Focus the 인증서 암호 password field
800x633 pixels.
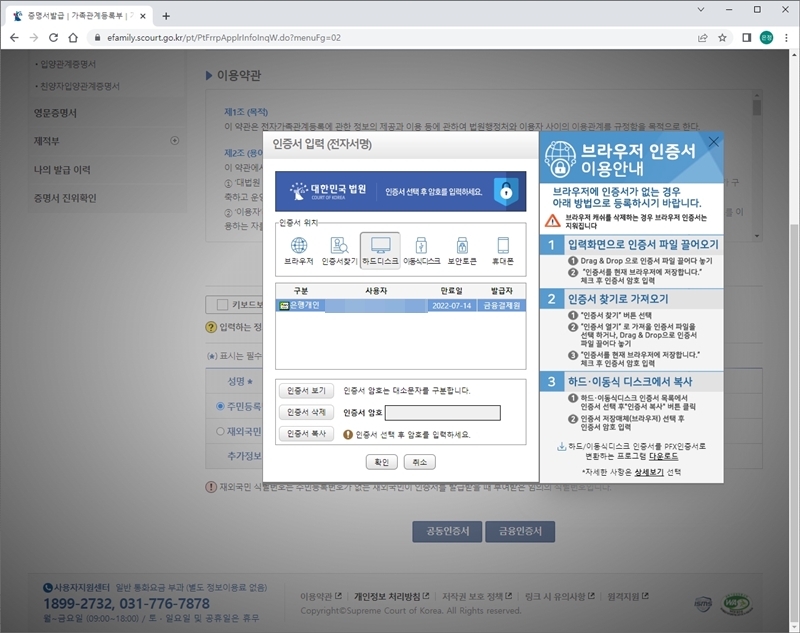(x=443, y=413)
